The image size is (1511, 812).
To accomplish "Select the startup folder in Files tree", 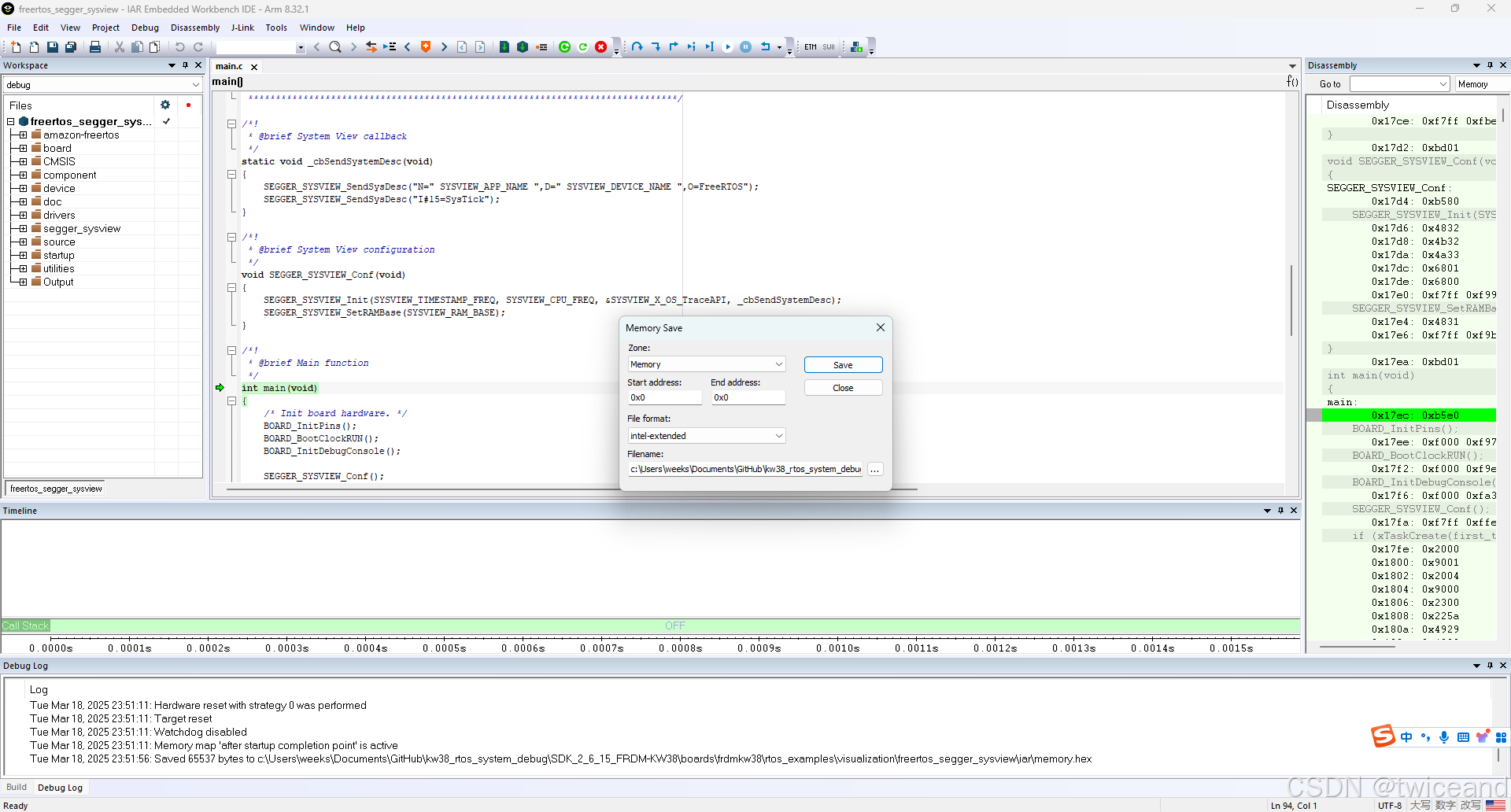I will pos(58,255).
